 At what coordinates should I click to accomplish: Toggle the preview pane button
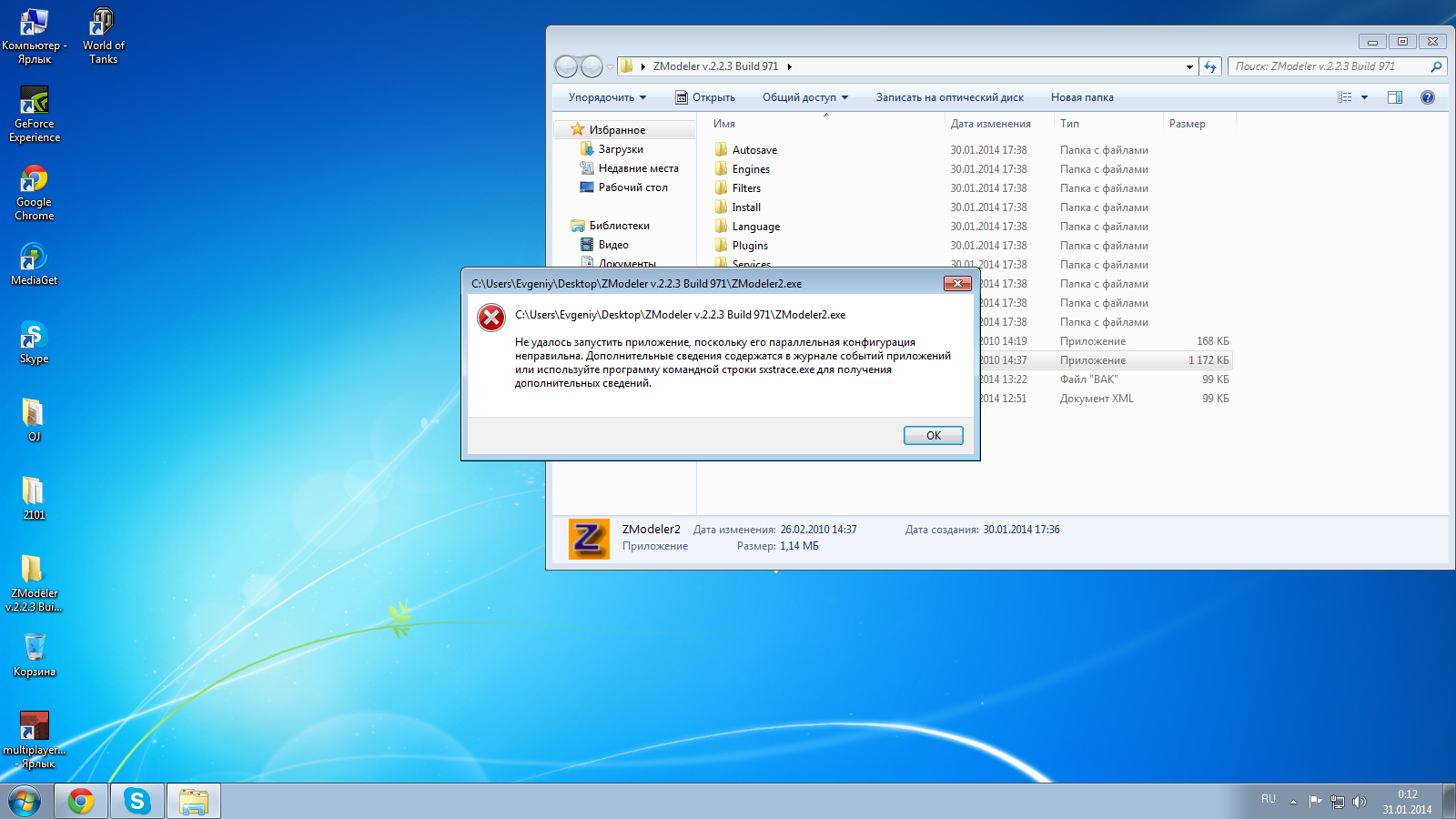(x=1394, y=97)
